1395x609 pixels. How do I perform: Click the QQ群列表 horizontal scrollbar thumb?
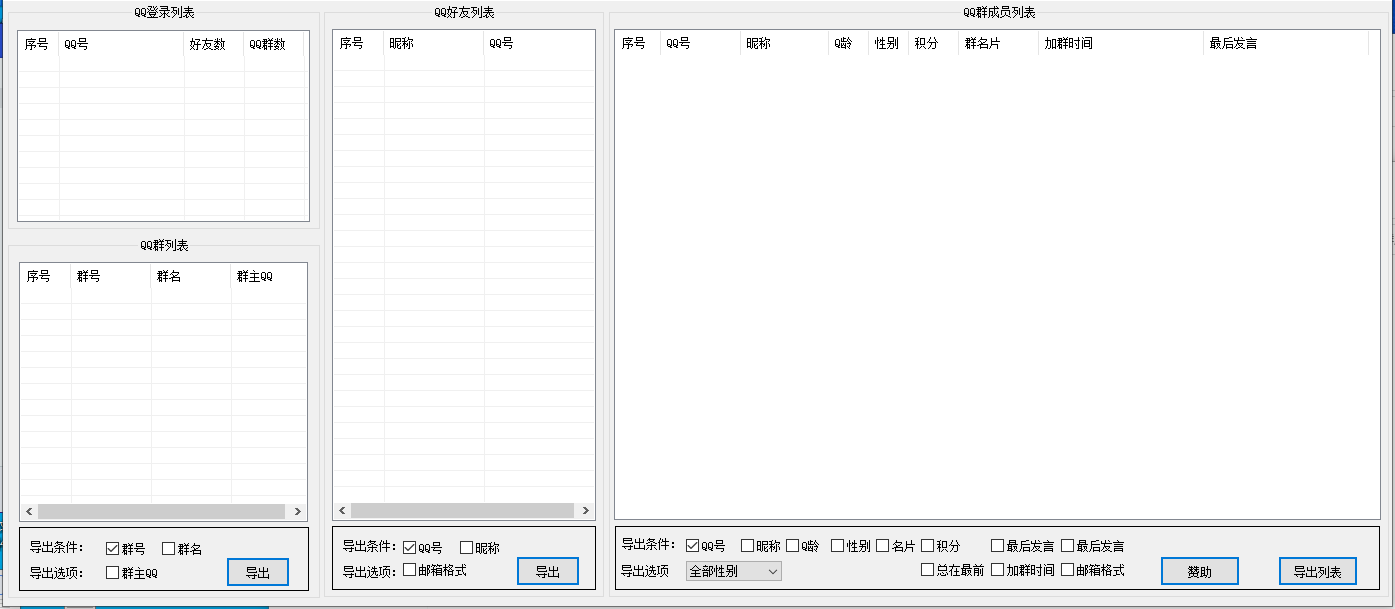pyautogui.click(x=161, y=511)
